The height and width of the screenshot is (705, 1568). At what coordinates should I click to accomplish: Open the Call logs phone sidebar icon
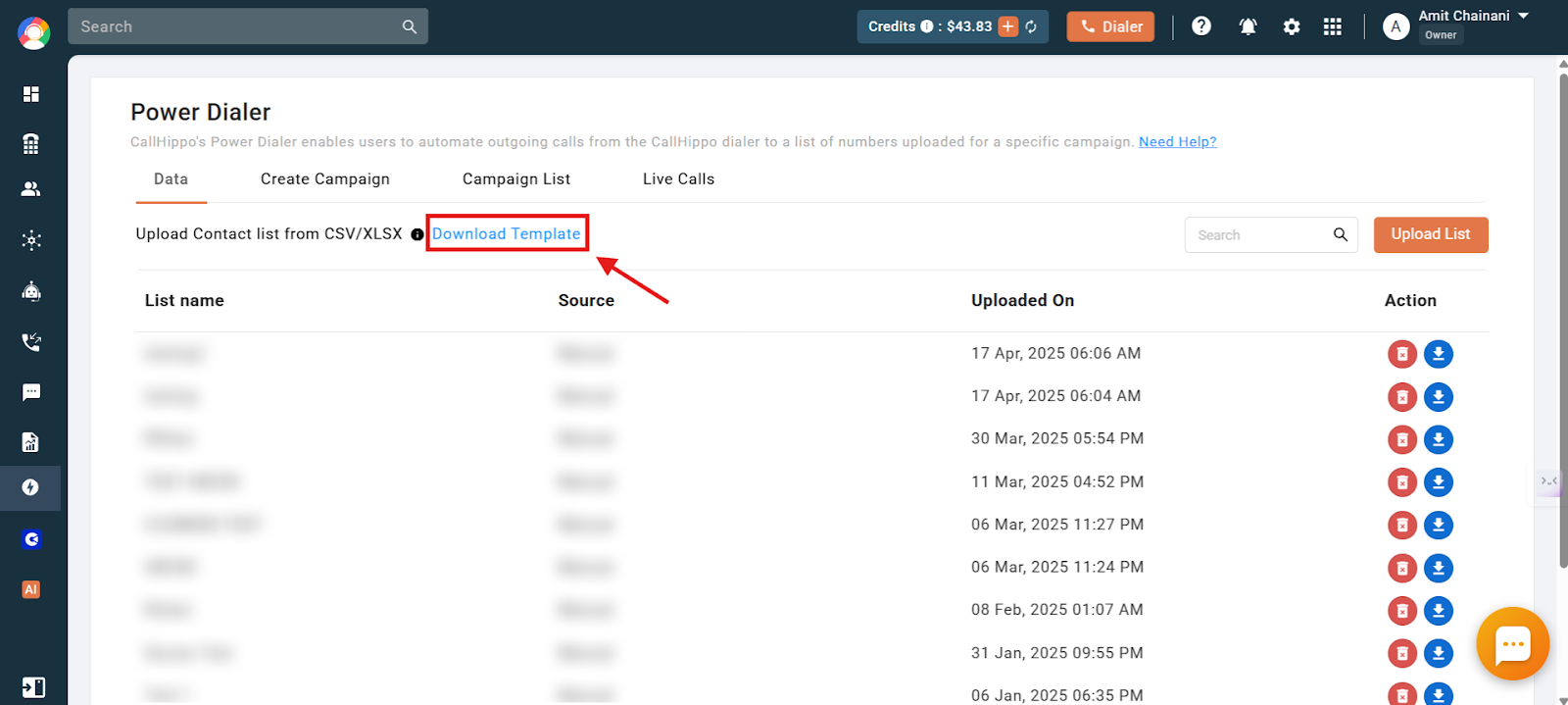31,342
